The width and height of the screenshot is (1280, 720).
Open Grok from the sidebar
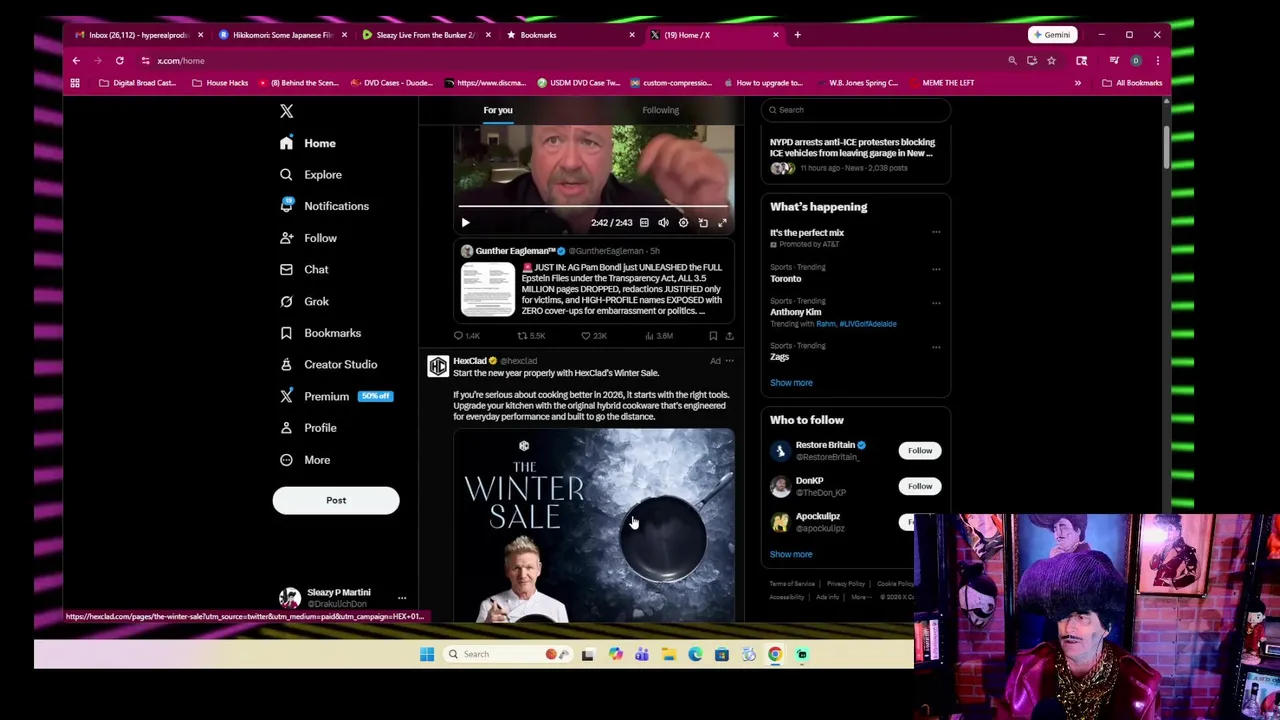point(304,301)
